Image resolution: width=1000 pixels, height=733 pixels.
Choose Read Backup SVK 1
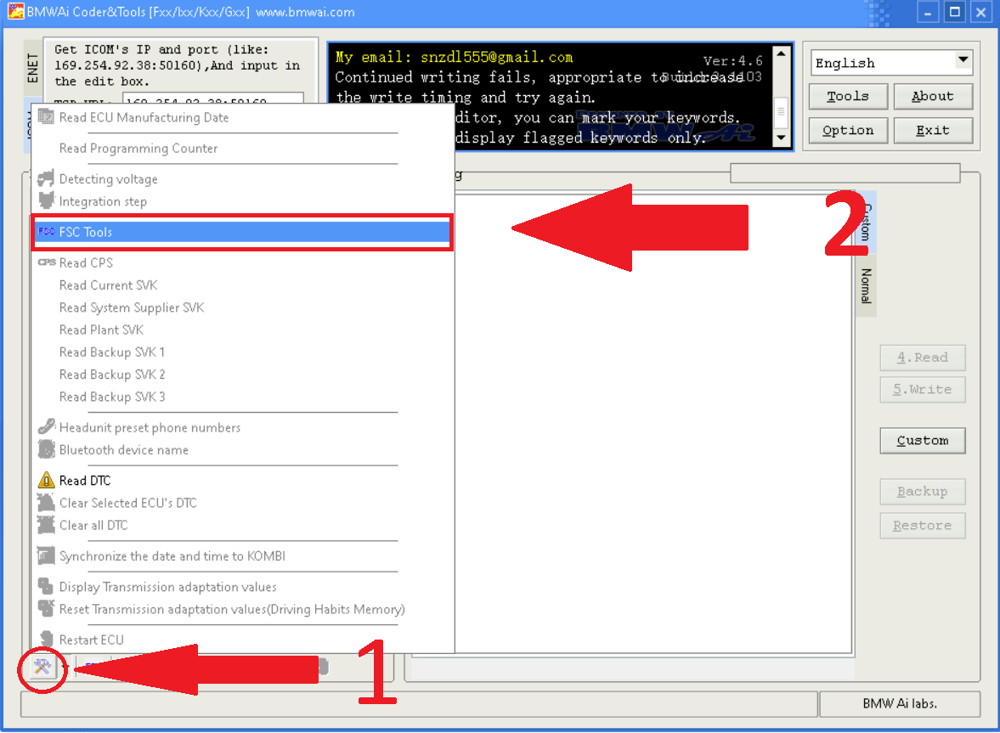pyautogui.click(x=112, y=352)
